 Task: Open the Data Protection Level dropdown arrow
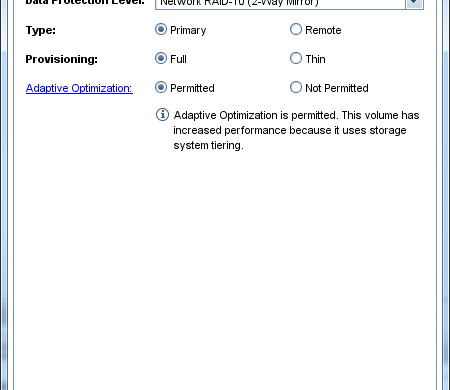[414, 3]
